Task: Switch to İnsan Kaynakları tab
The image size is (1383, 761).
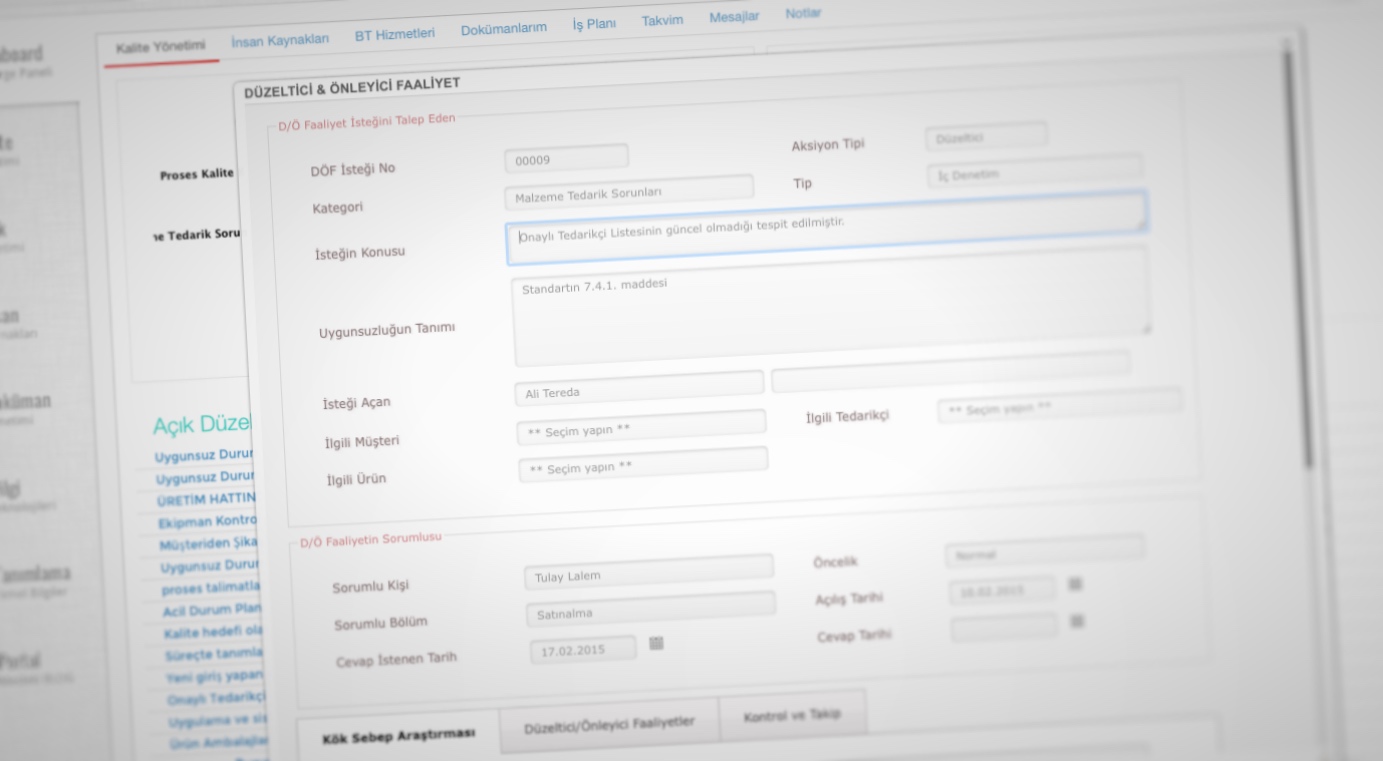Action: point(279,40)
